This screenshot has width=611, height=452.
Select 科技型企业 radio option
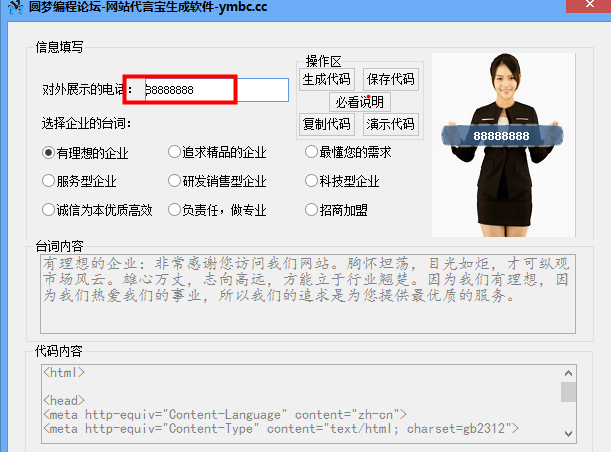343,181
